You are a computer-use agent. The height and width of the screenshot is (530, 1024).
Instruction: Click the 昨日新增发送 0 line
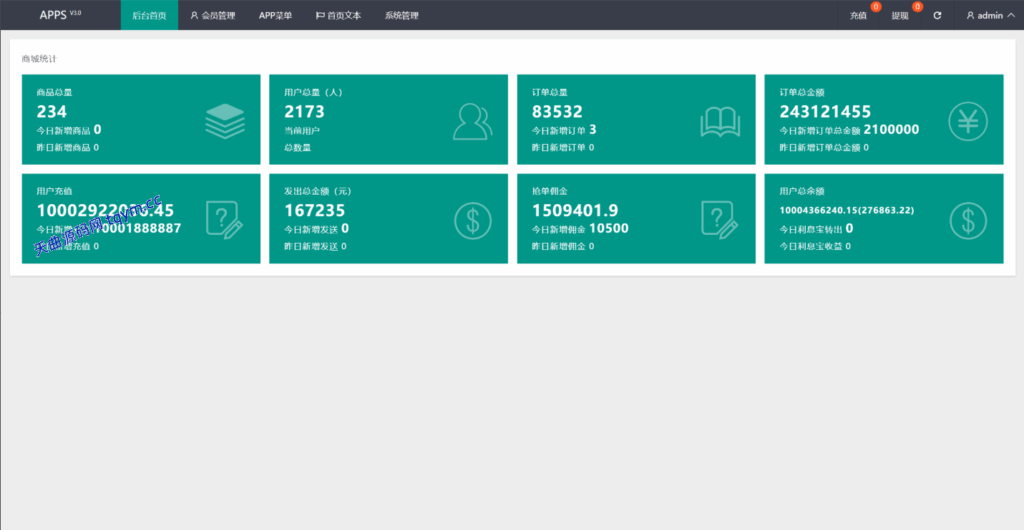[x=315, y=246]
